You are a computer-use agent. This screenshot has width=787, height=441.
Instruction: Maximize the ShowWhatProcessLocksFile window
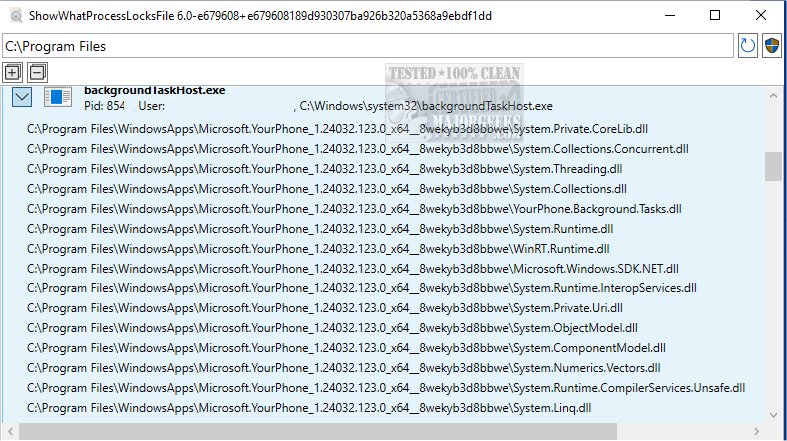click(715, 16)
